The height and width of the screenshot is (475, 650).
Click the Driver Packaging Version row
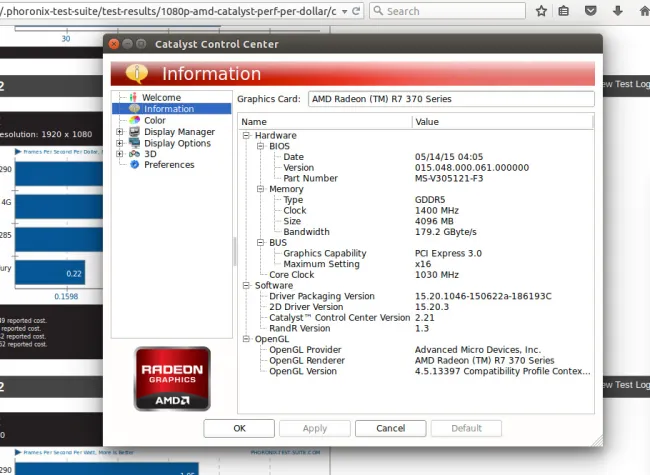416,296
